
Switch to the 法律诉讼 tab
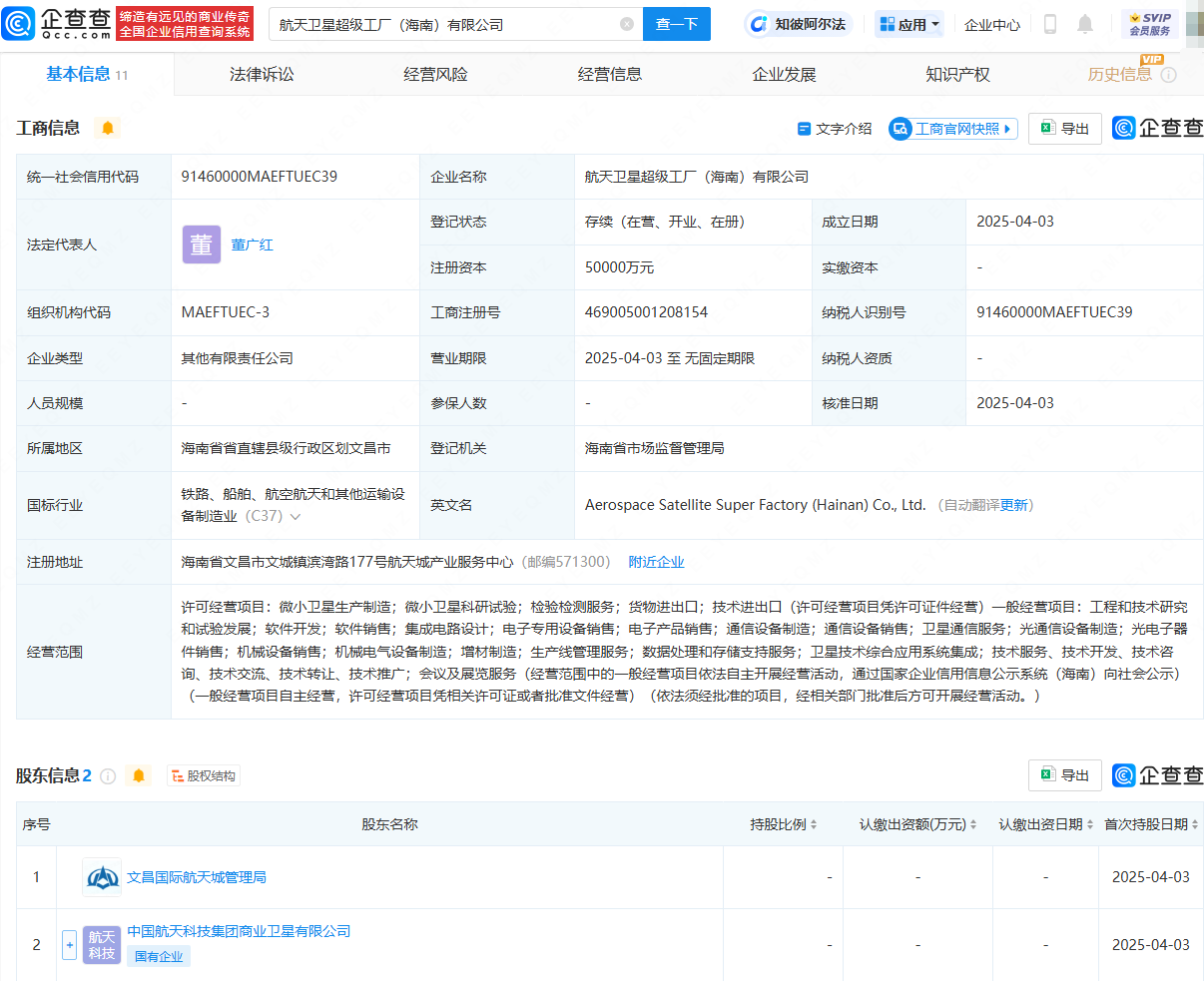click(x=262, y=75)
